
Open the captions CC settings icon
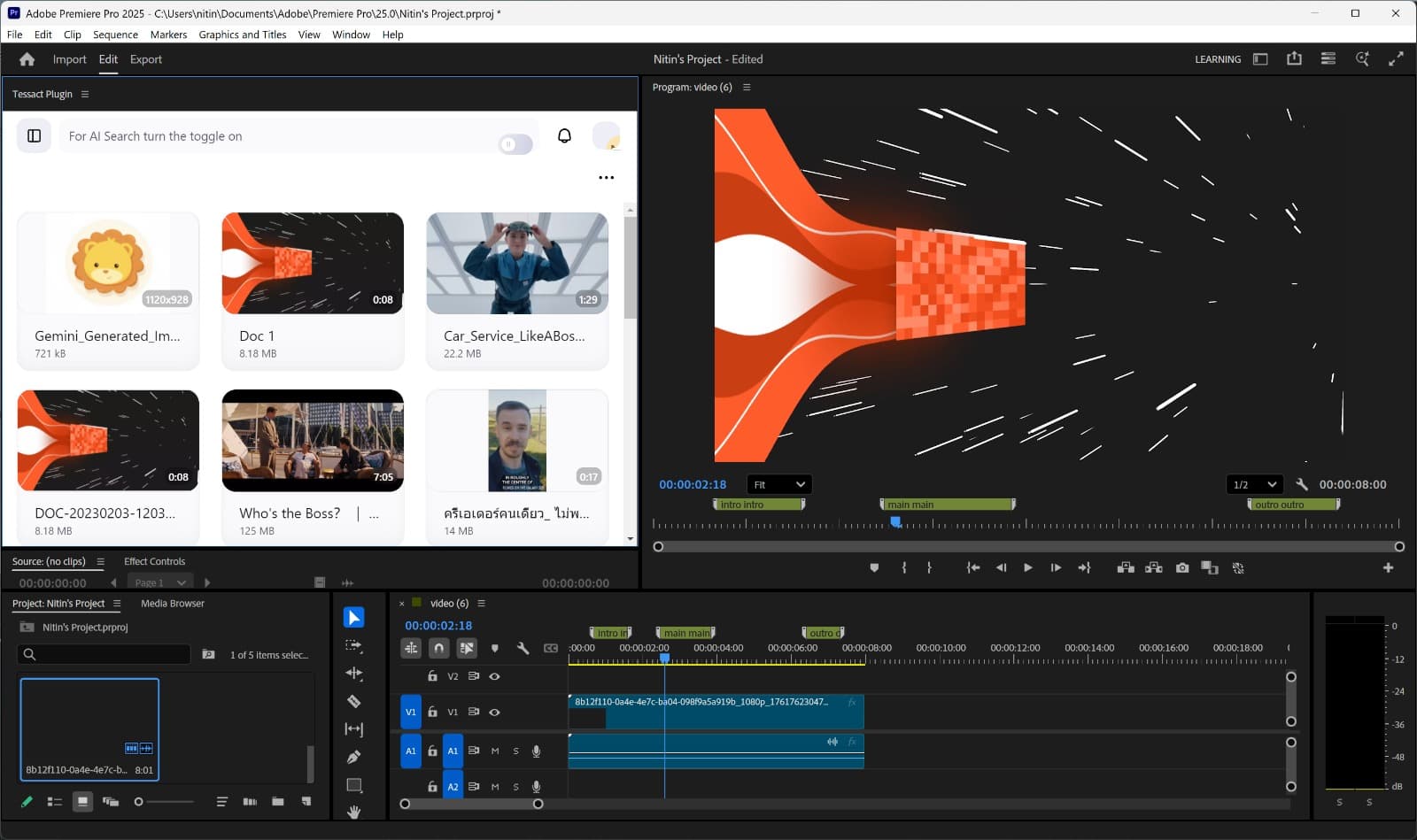pyautogui.click(x=550, y=648)
